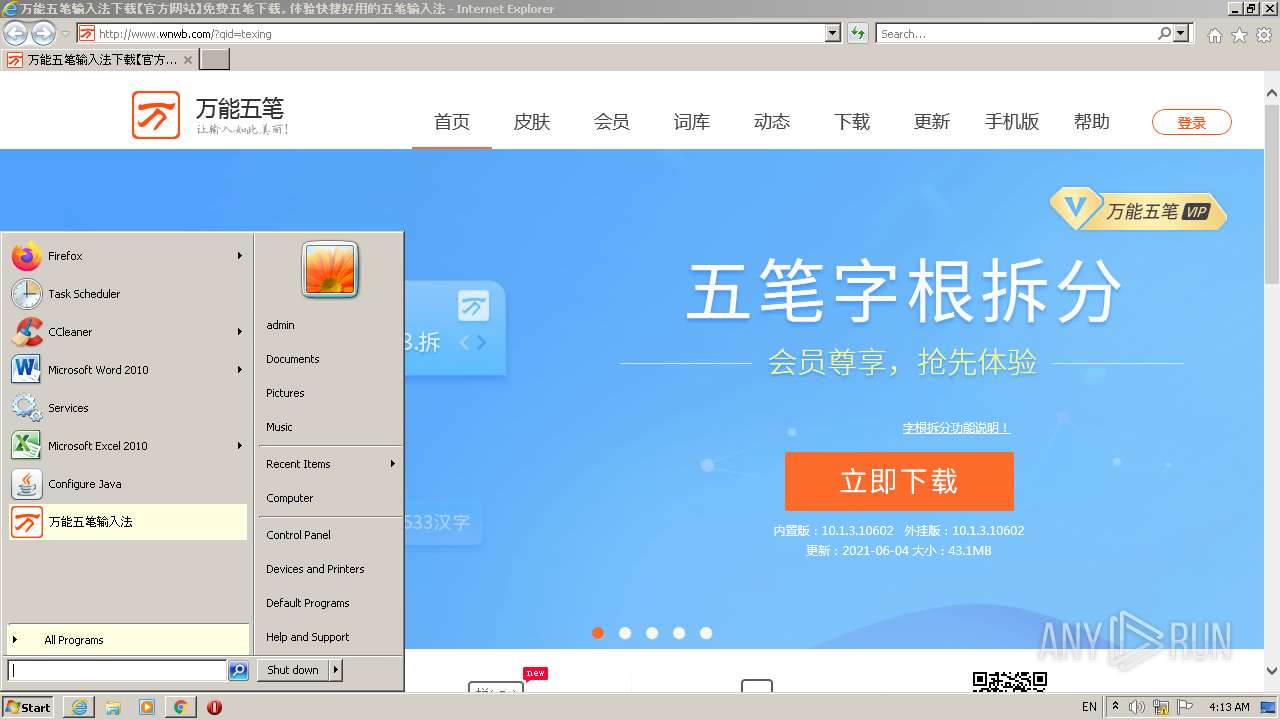The height and width of the screenshot is (720, 1280).
Task: Open 下载 nav tab
Action: (x=852, y=122)
